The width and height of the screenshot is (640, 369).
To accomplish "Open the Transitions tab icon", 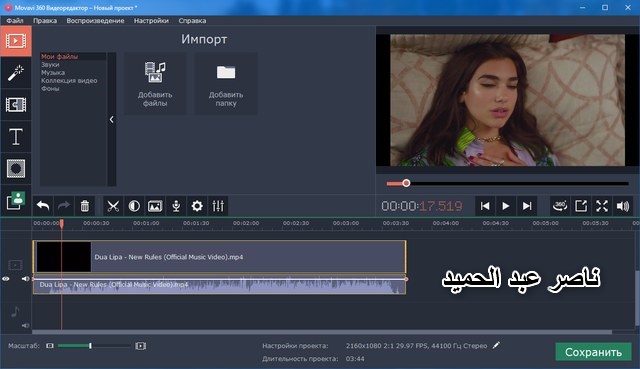I will (16, 105).
